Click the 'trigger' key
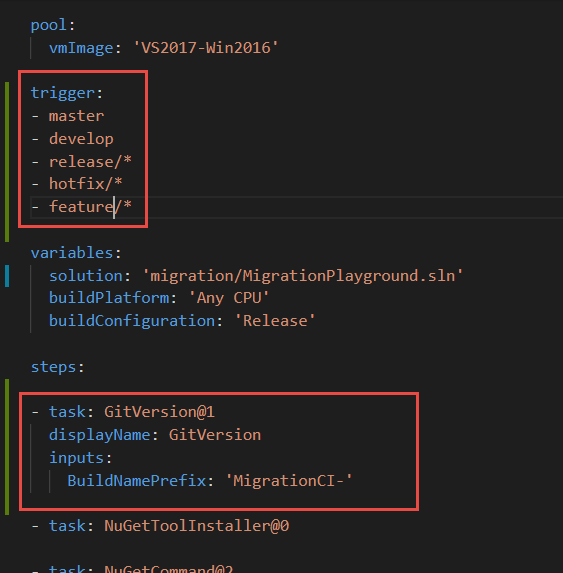 pos(63,93)
